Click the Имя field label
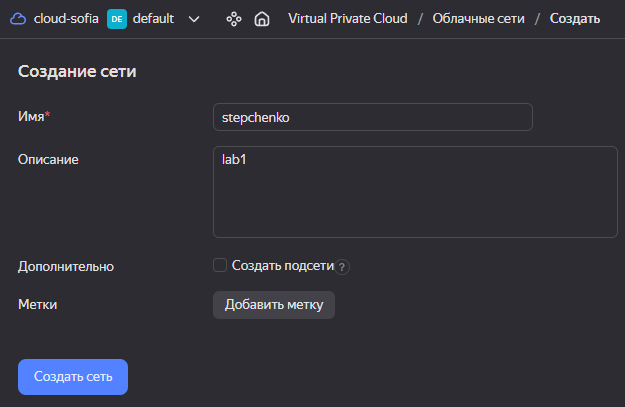The height and width of the screenshot is (407, 625). tap(34, 116)
